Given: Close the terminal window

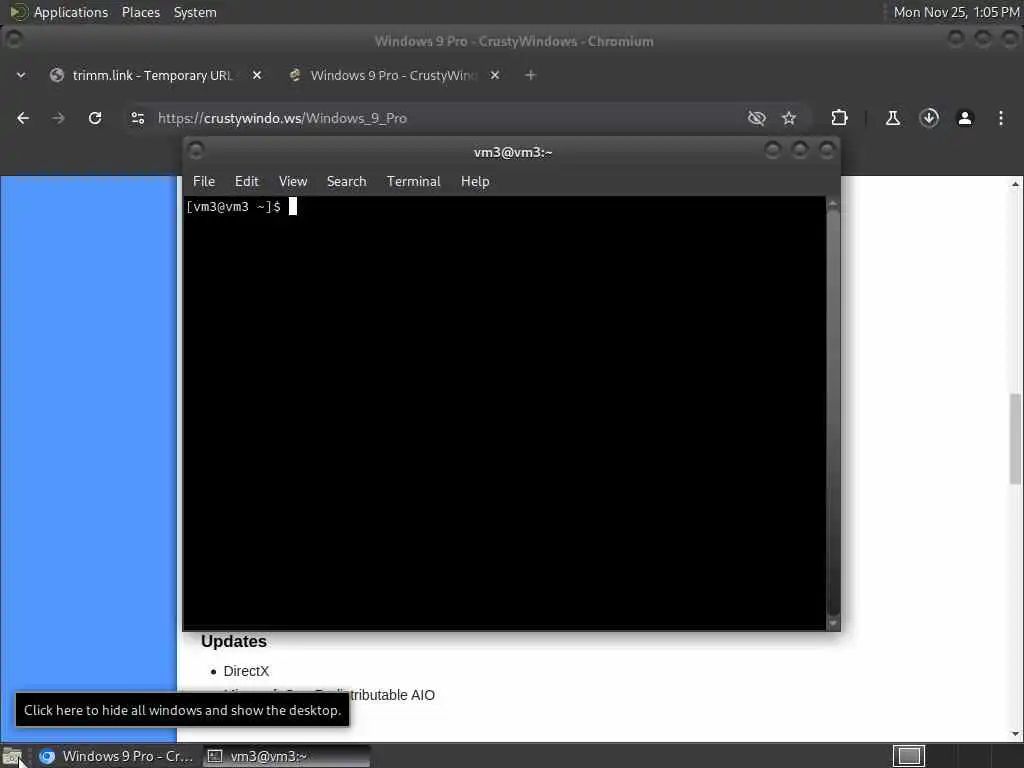Looking at the screenshot, I should pos(827,151).
